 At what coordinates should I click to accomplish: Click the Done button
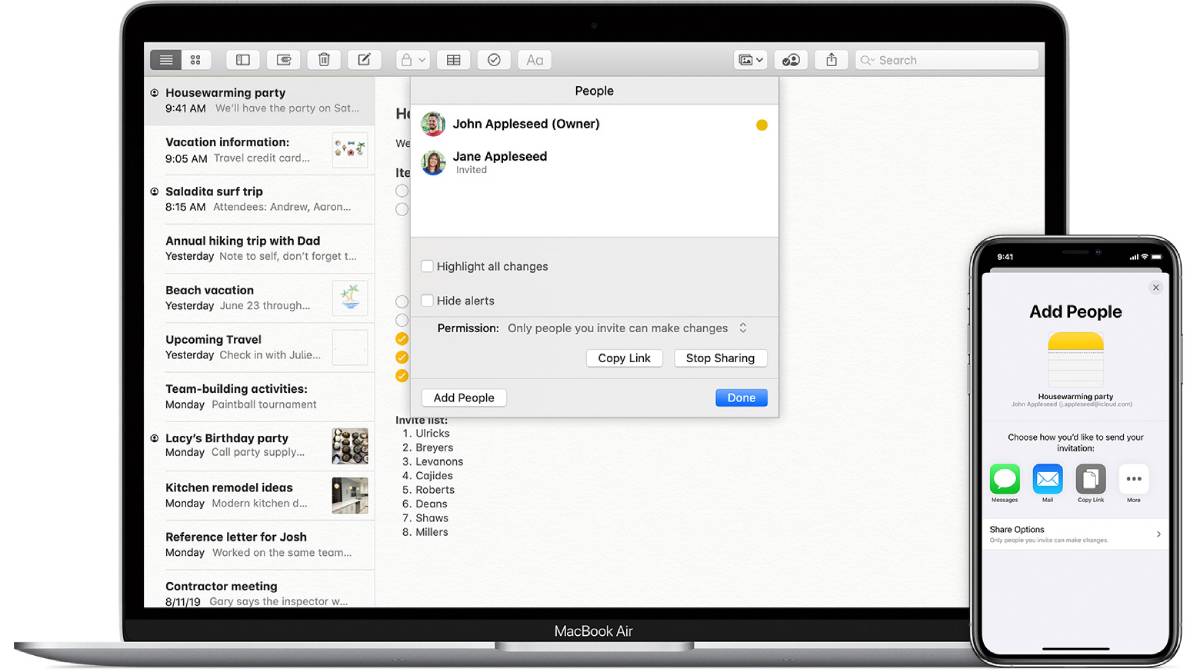click(x=741, y=398)
